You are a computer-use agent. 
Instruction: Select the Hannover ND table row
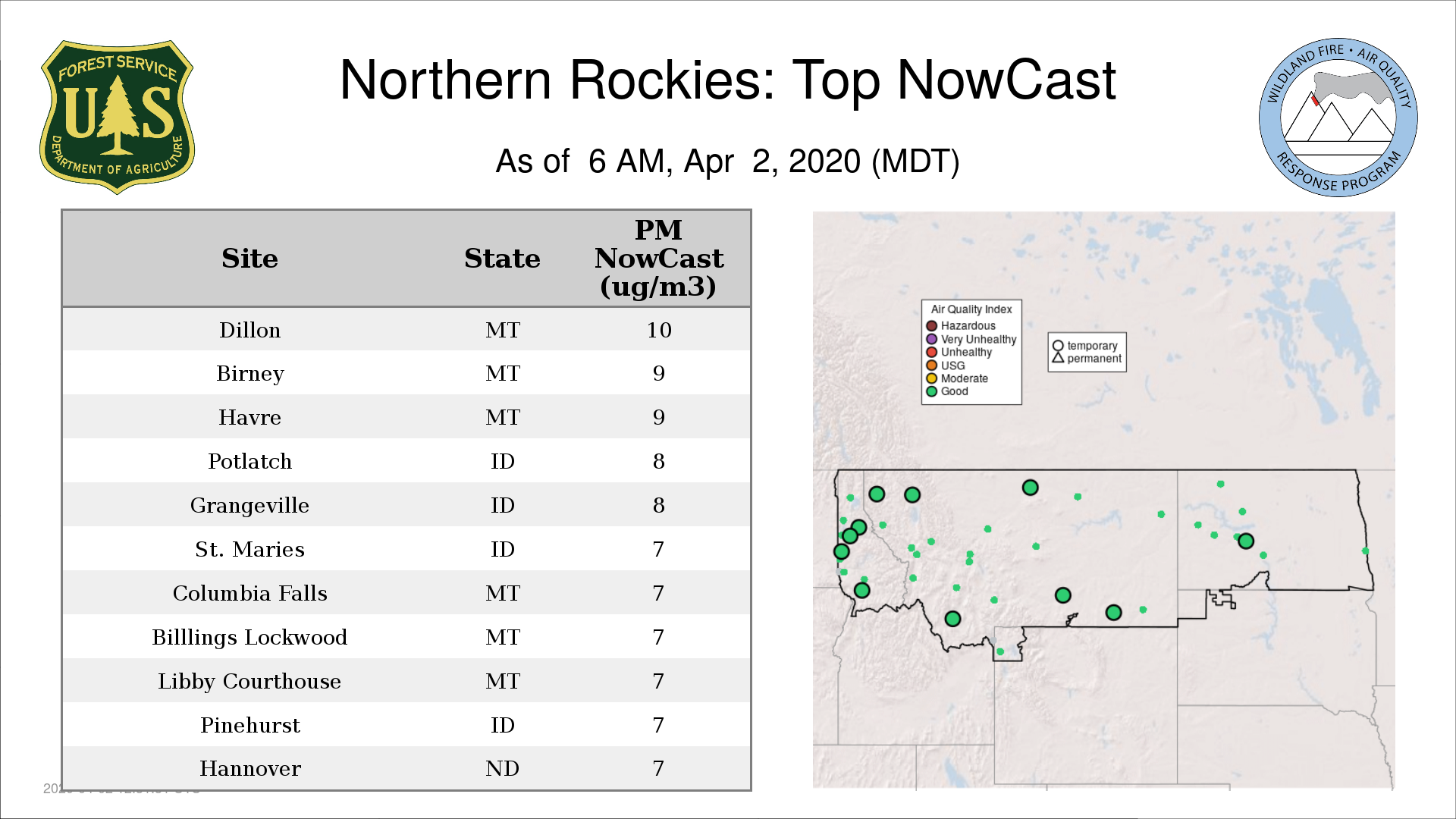tap(406, 768)
